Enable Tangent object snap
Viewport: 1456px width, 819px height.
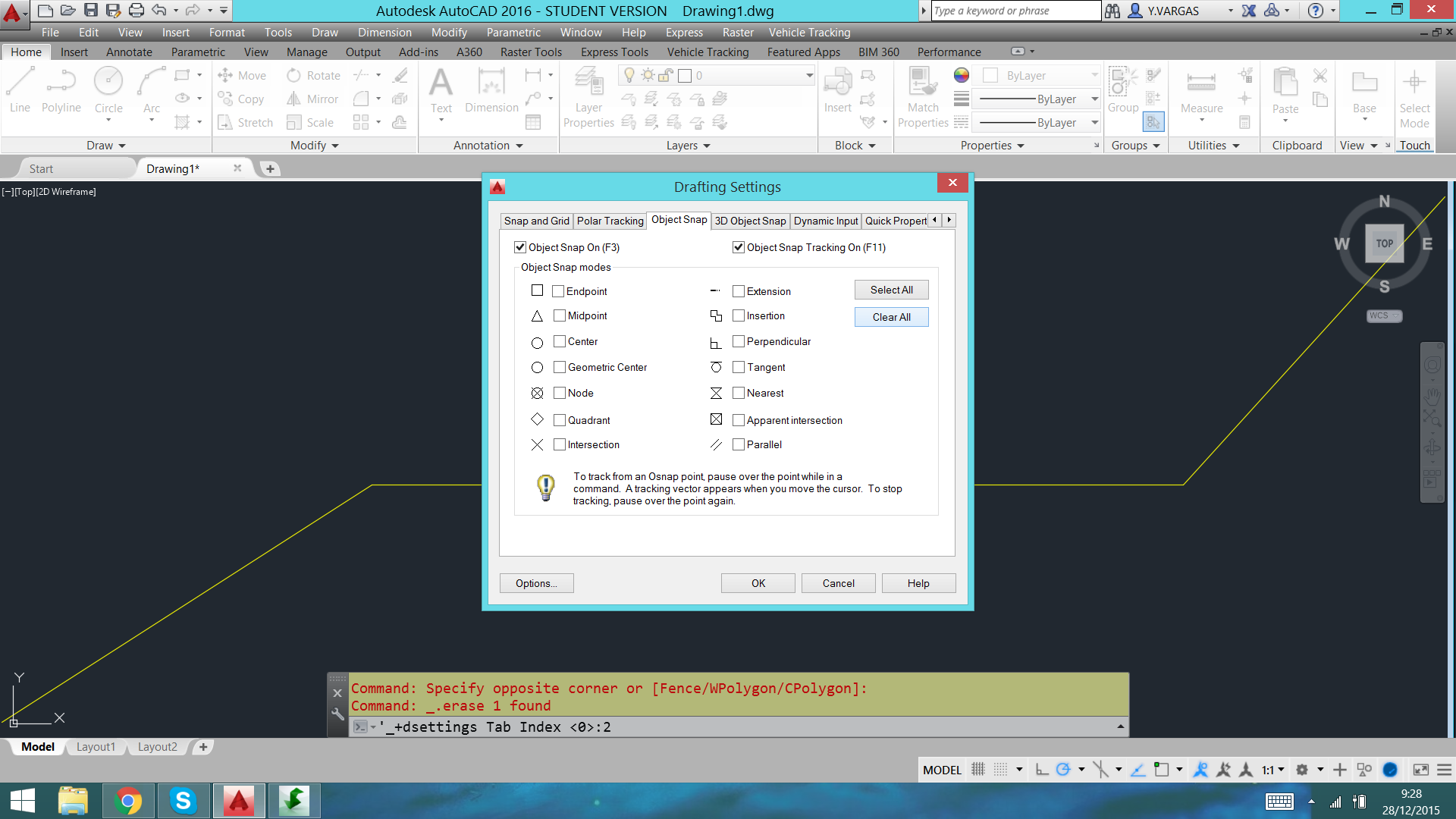coord(739,367)
